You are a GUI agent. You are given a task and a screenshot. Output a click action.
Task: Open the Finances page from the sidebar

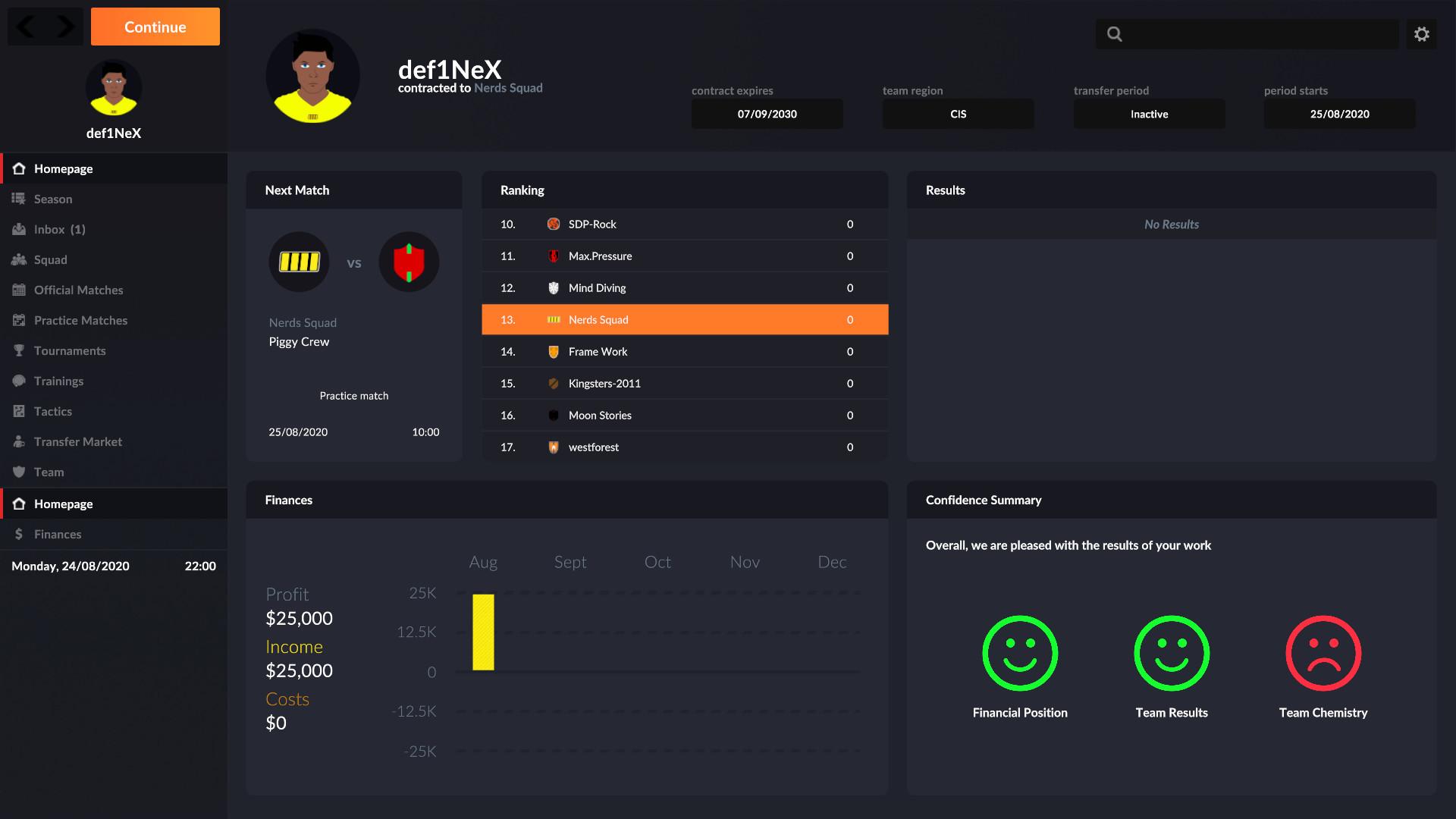click(18, 534)
